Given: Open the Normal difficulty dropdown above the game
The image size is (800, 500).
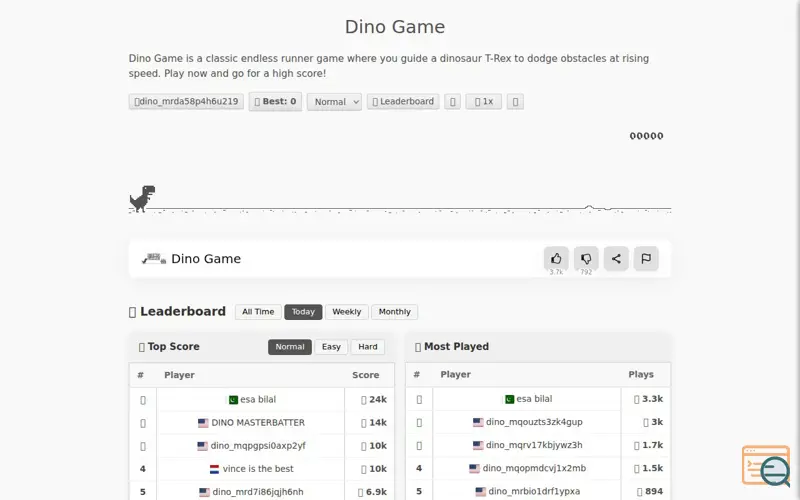Looking at the screenshot, I should coord(334,102).
